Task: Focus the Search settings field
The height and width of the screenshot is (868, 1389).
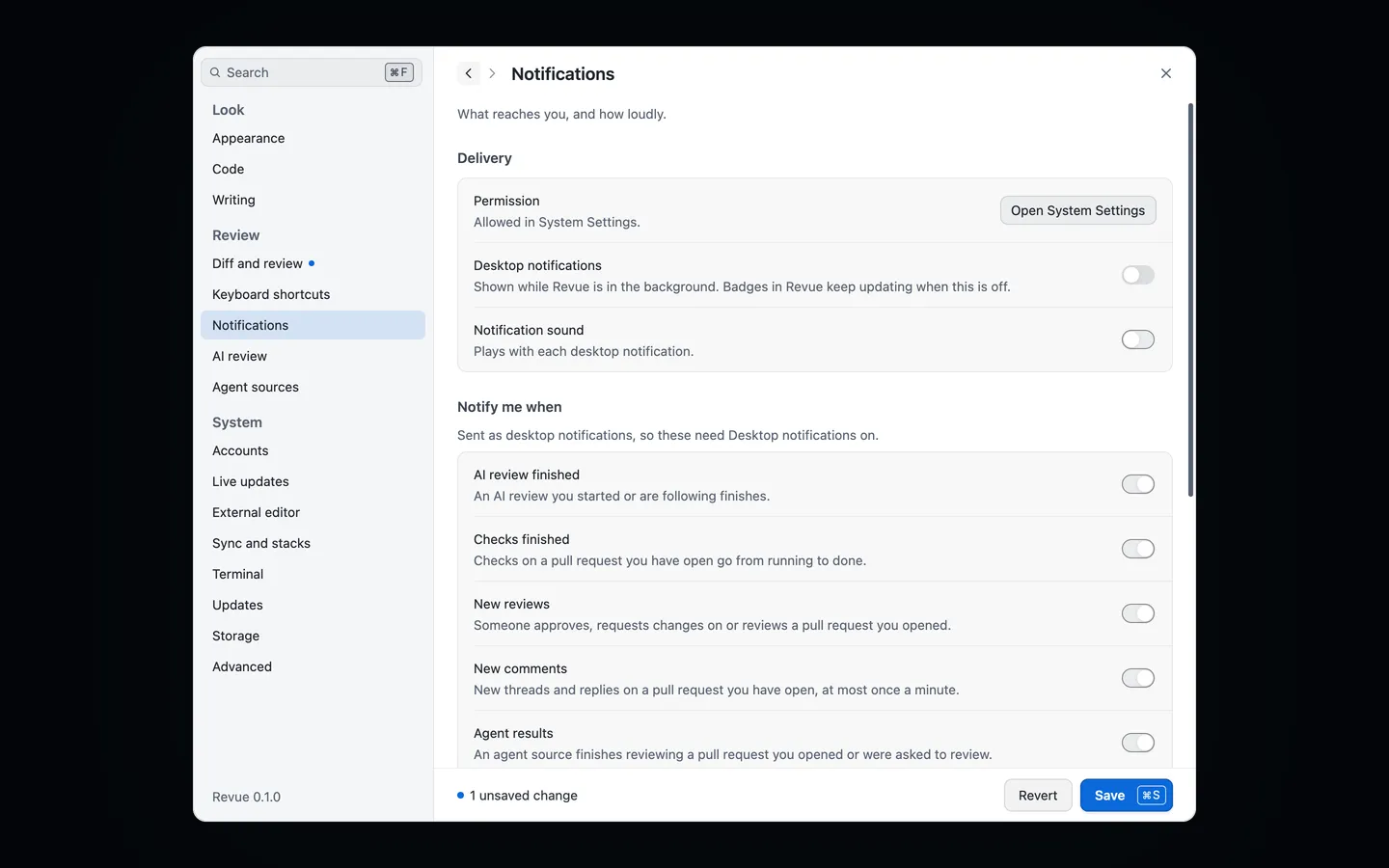Action: pyautogui.click(x=312, y=72)
